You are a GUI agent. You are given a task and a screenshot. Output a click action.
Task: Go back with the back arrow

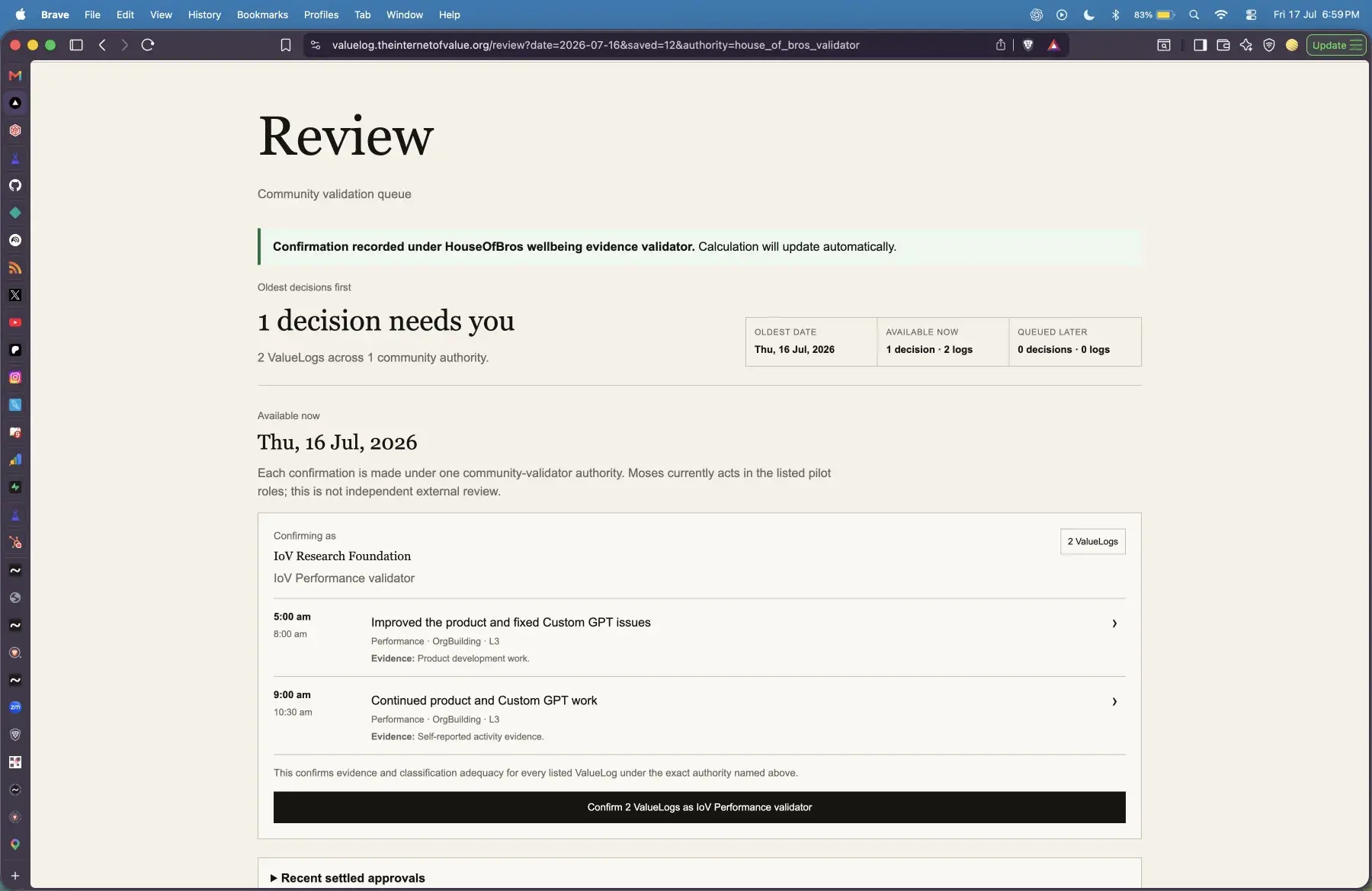pos(102,45)
